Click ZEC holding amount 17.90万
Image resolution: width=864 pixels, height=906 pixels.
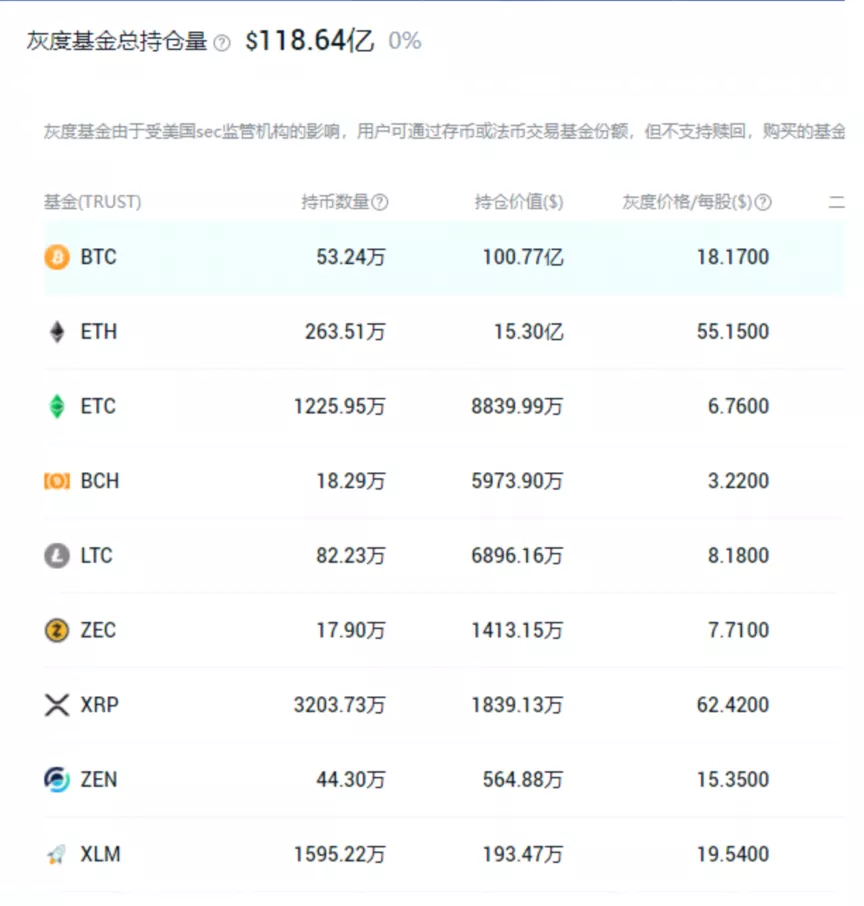tap(350, 630)
